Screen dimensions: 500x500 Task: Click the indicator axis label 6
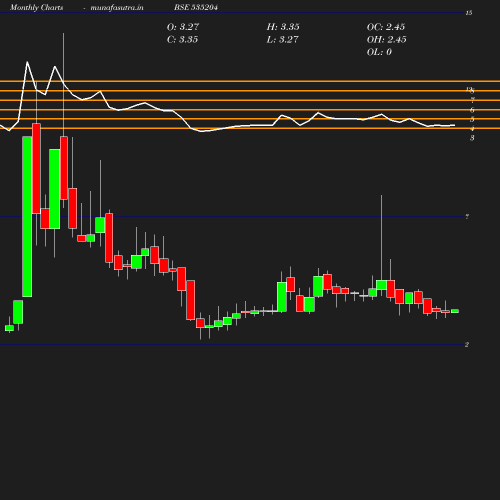(472, 110)
